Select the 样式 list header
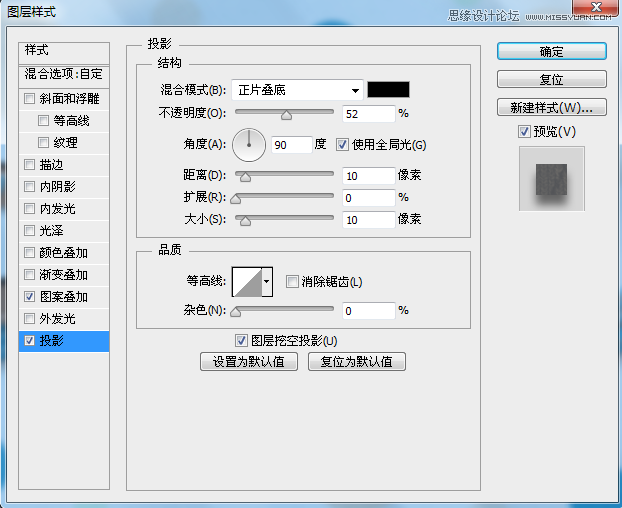 click(64, 53)
